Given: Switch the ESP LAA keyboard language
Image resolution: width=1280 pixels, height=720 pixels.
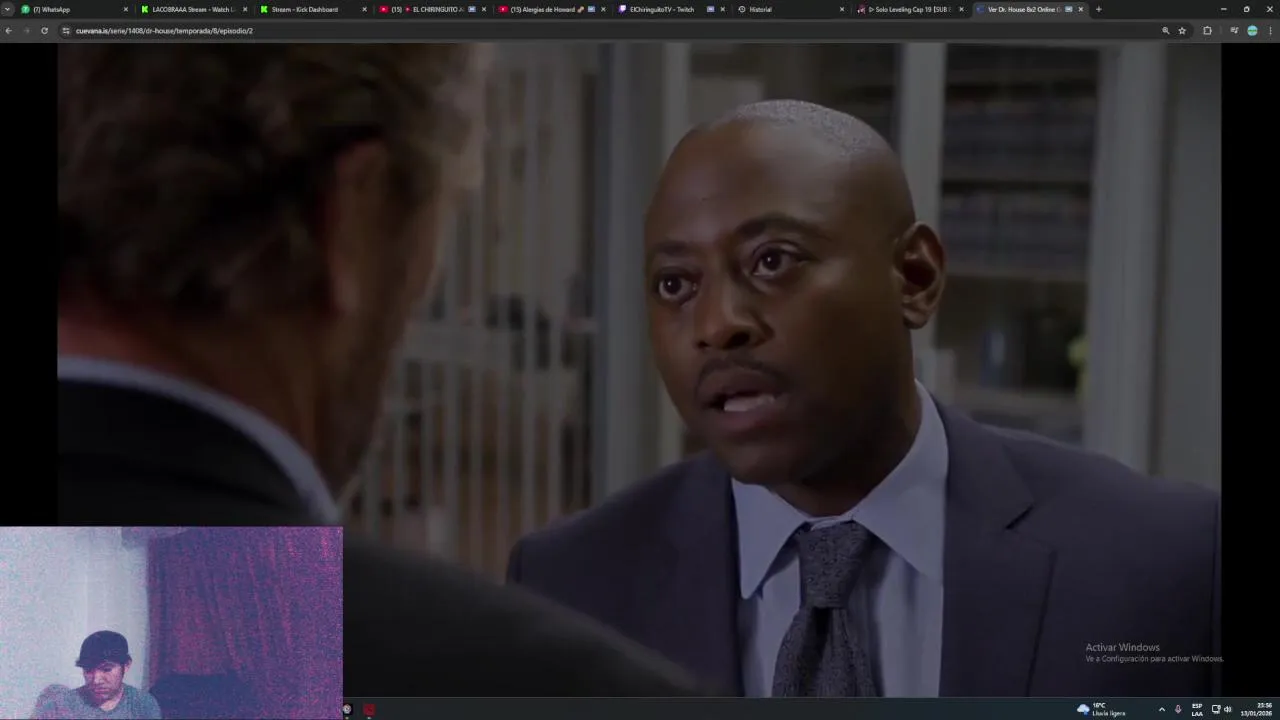Looking at the screenshot, I should tap(1197, 710).
